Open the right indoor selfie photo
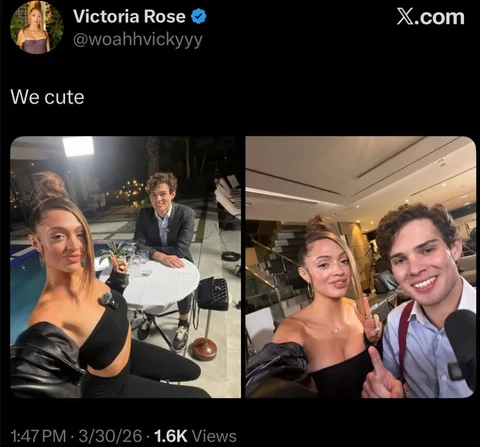 tap(361, 267)
